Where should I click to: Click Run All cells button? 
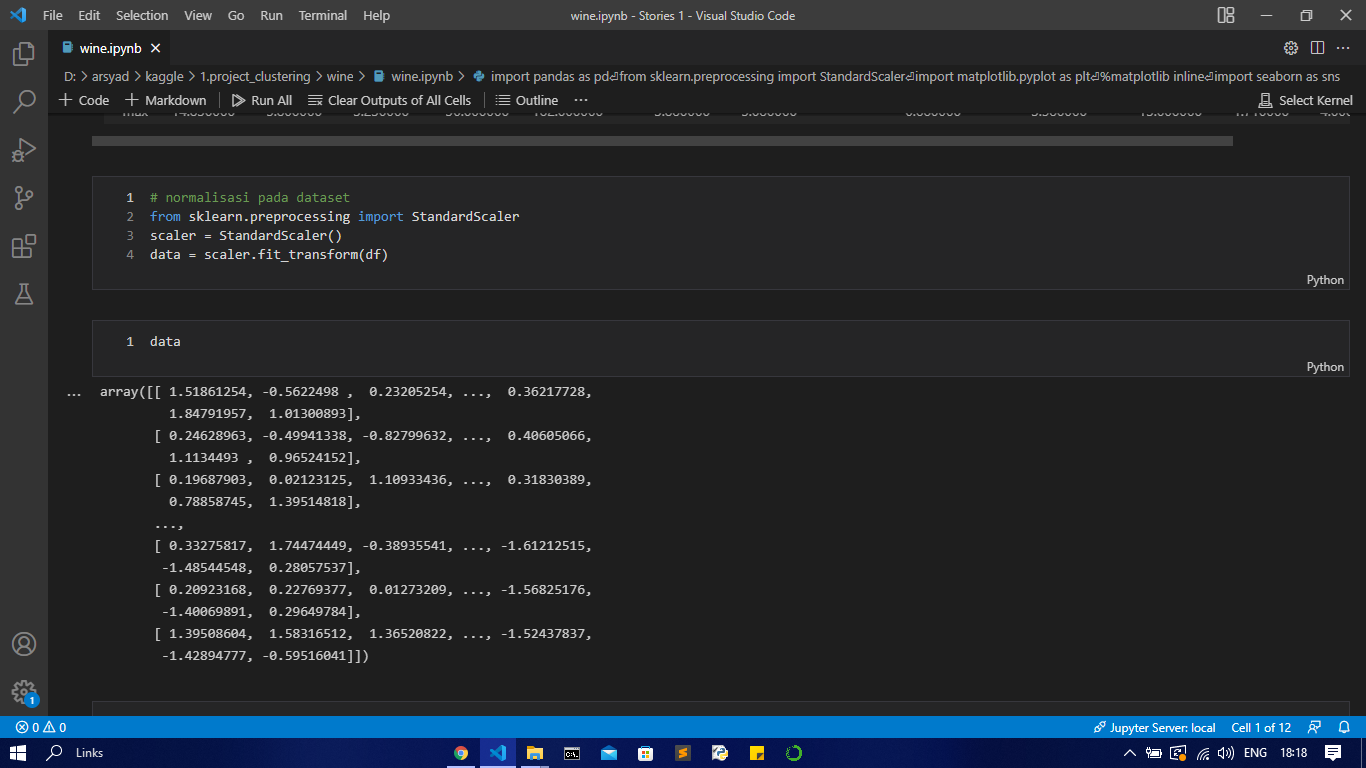(262, 100)
